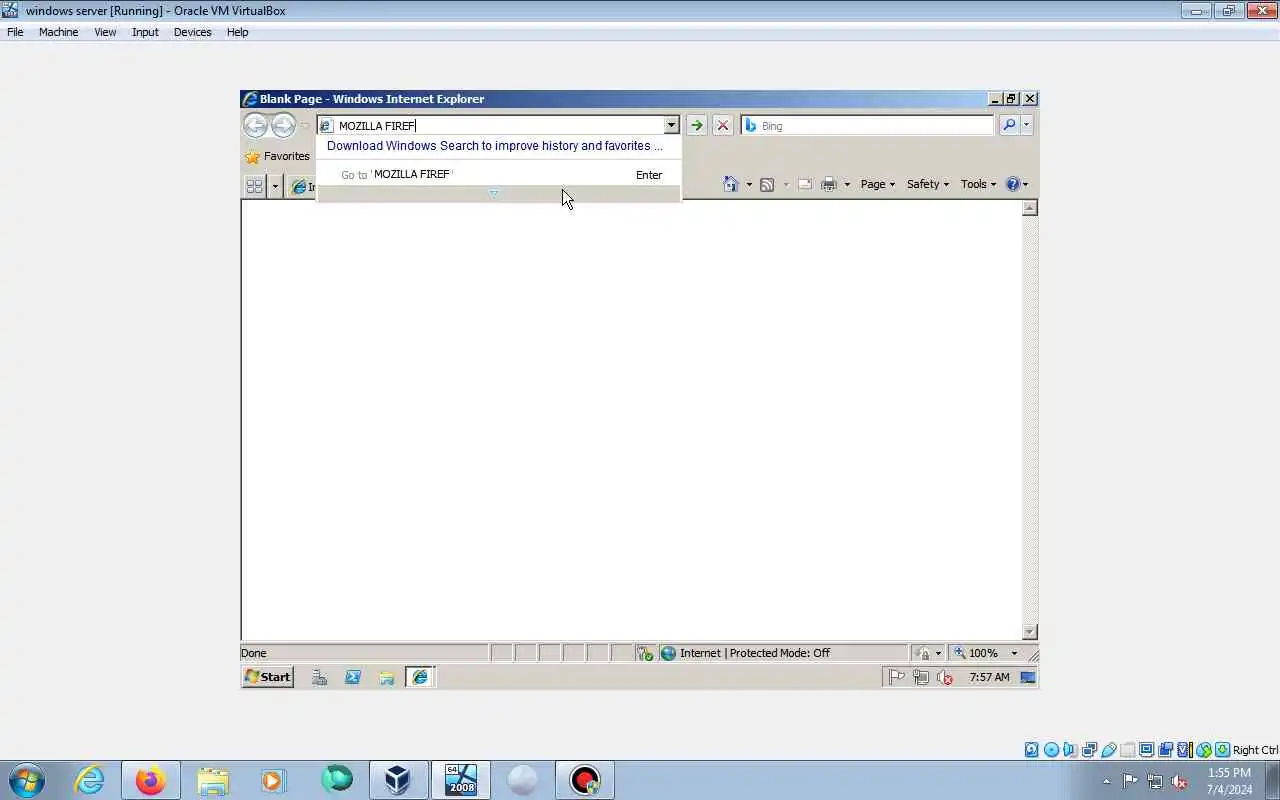The height and width of the screenshot is (800, 1280).
Task: Click the VirtualBox cube icon in host taskbar
Action: pos(398,780)
